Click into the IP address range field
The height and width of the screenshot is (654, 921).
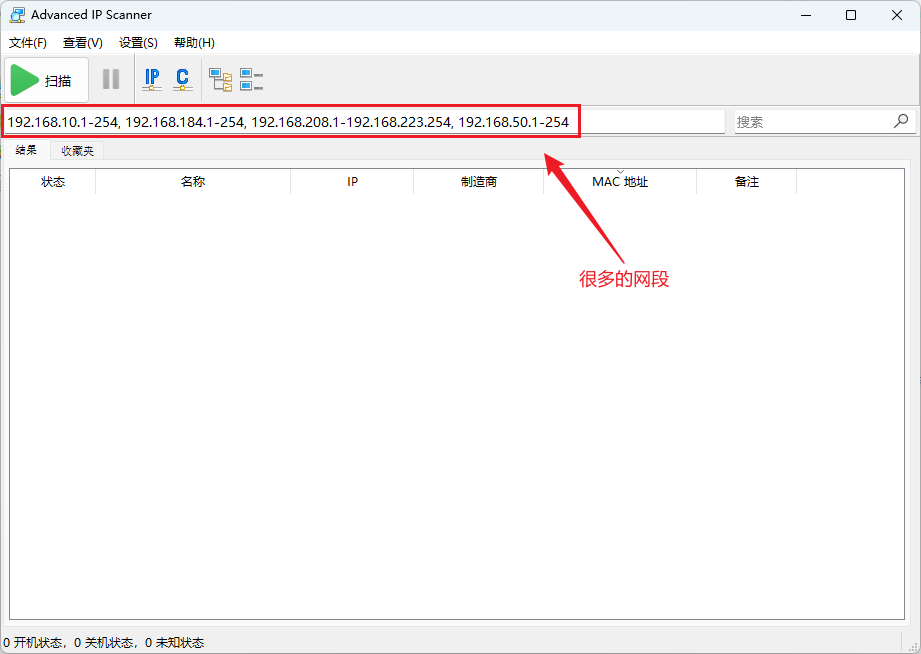pos(364,122)
